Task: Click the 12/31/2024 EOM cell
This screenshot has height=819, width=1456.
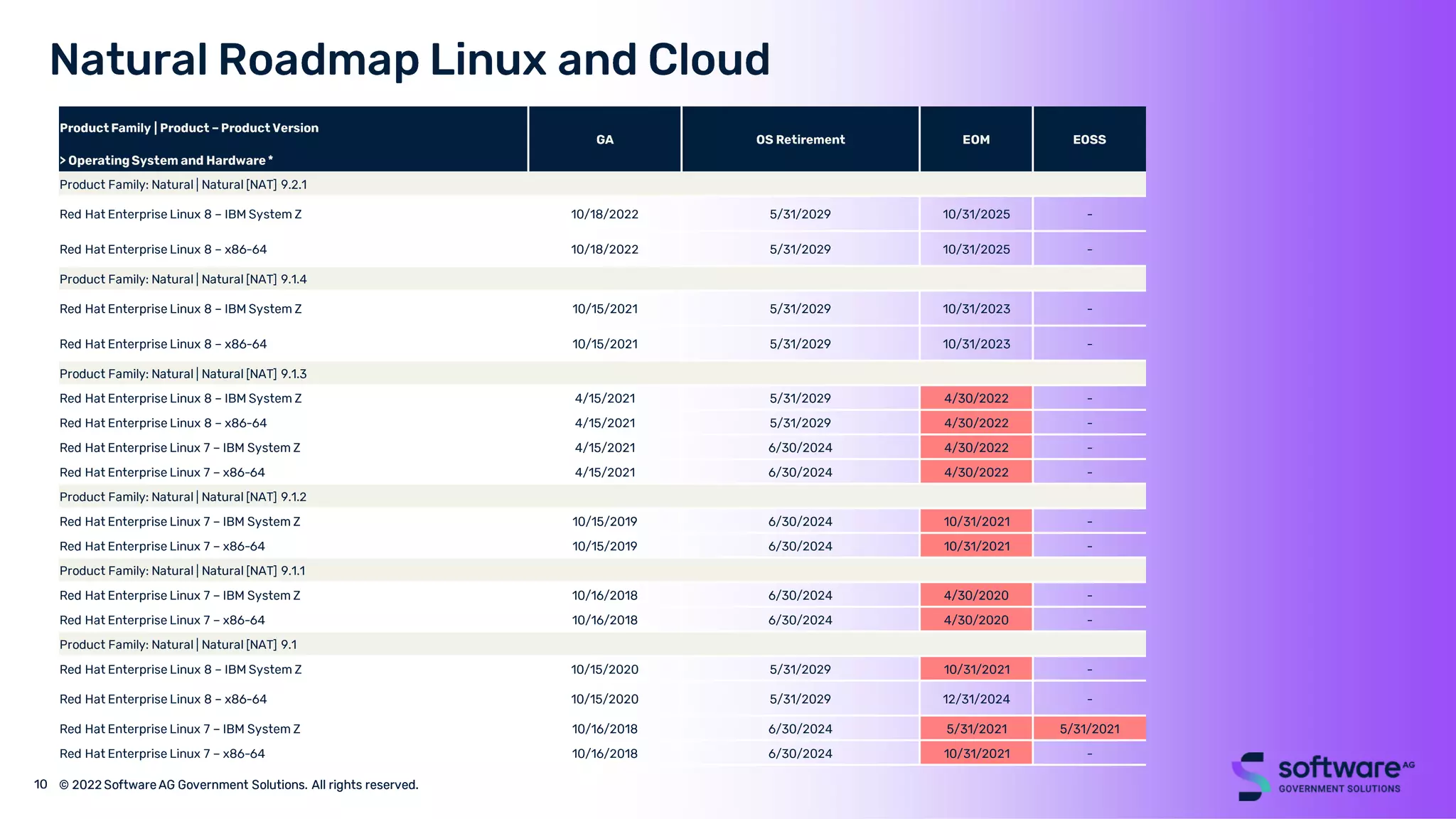Action: (x=975, y=699)
